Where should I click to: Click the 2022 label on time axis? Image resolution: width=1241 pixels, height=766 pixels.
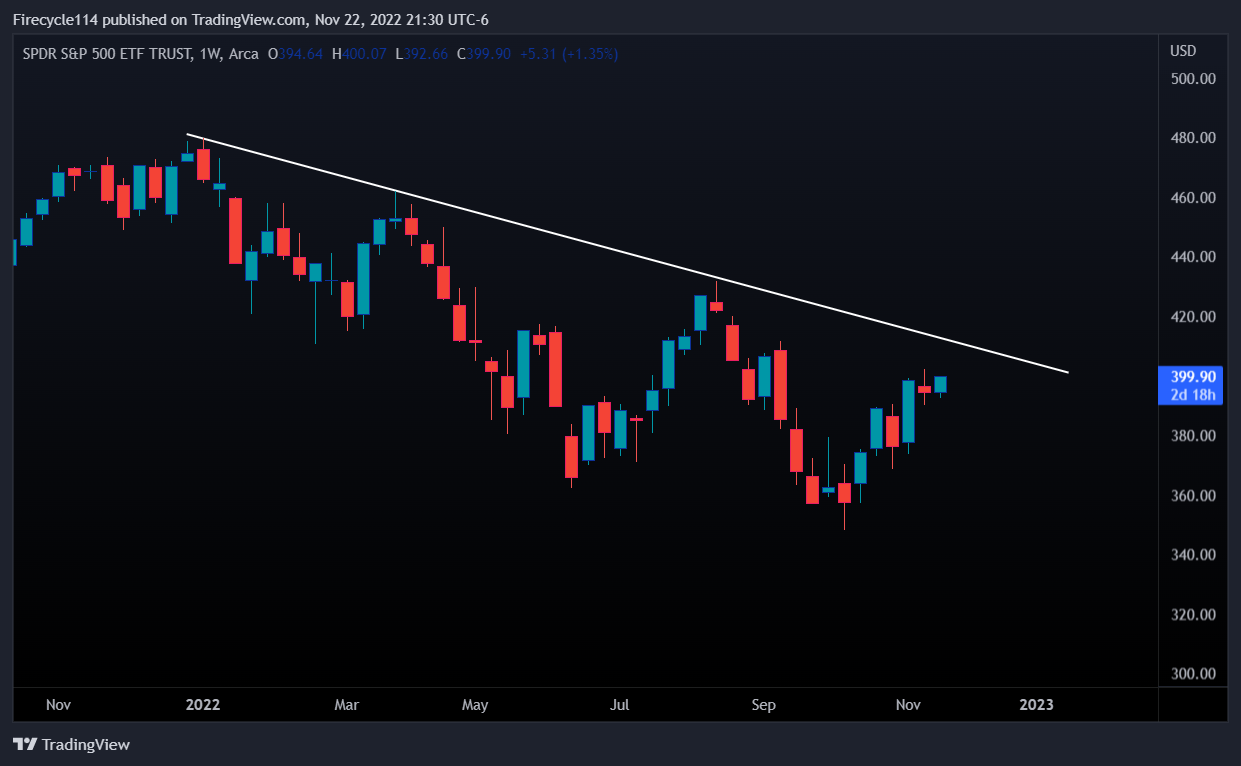coord(202,705)
